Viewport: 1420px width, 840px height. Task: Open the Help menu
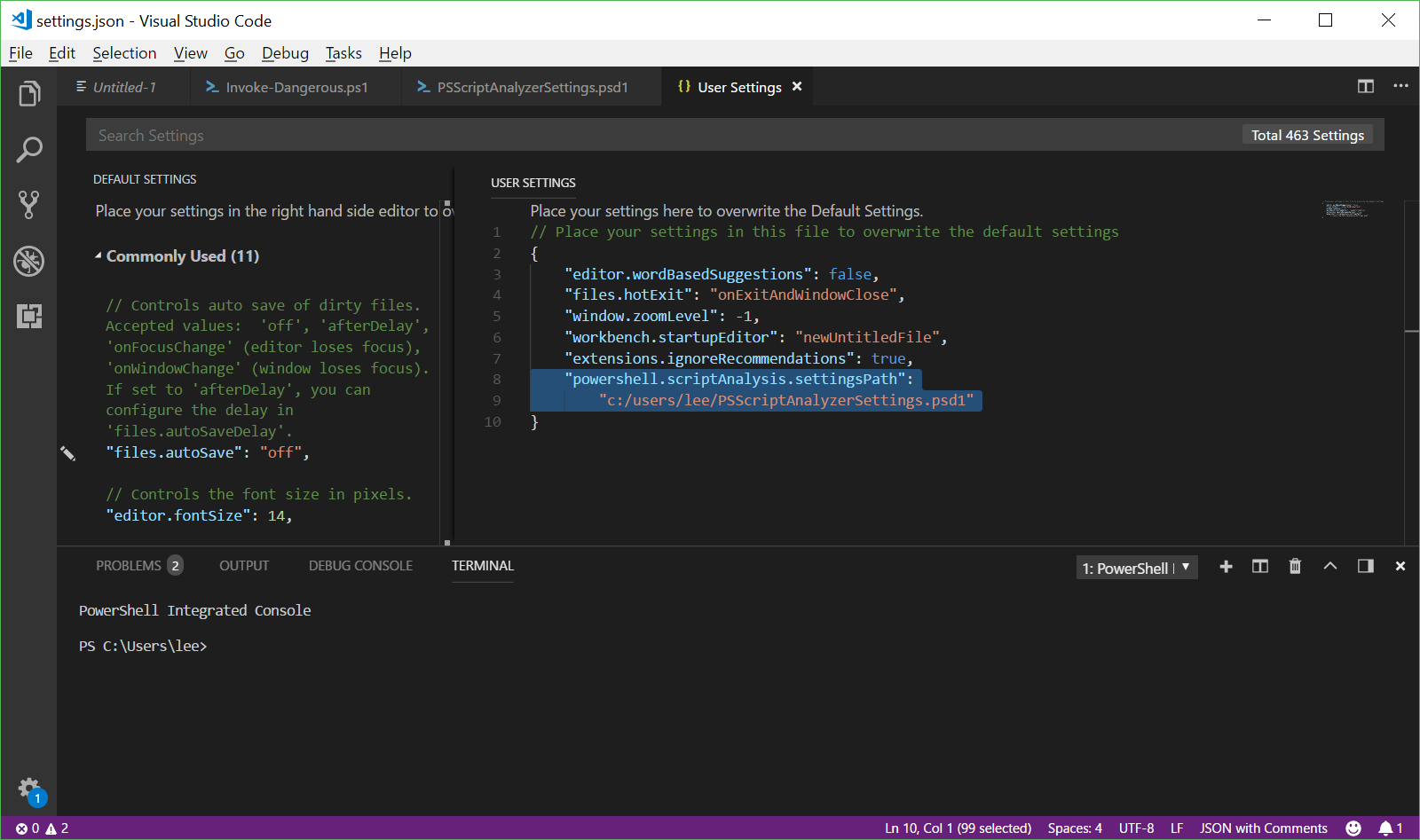click(x=395, y=53)
